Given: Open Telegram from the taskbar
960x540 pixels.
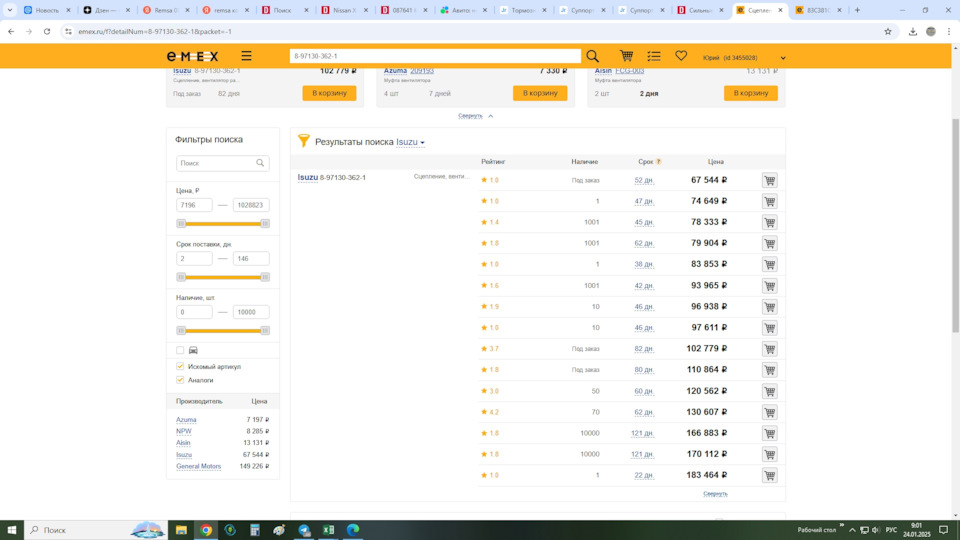Looking at the screenshot, I should [x=304, y=530].
